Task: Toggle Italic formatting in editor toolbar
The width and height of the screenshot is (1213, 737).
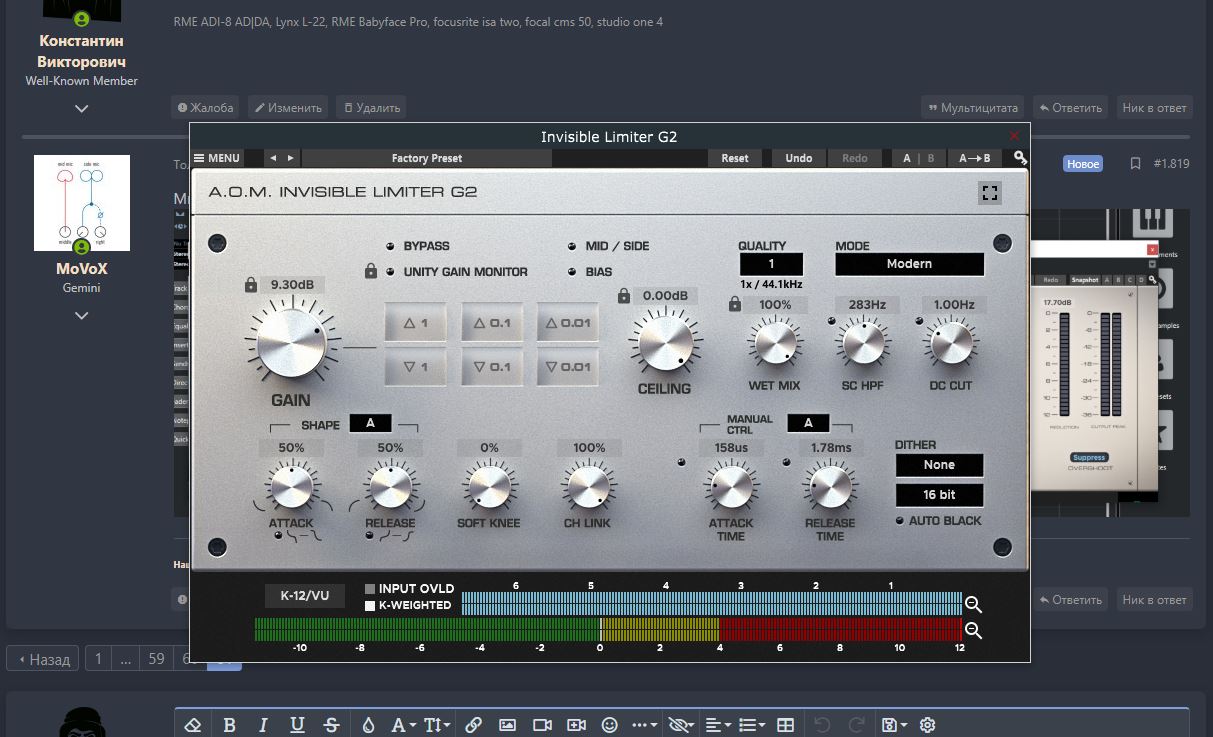Action: [x=263, y=725]
